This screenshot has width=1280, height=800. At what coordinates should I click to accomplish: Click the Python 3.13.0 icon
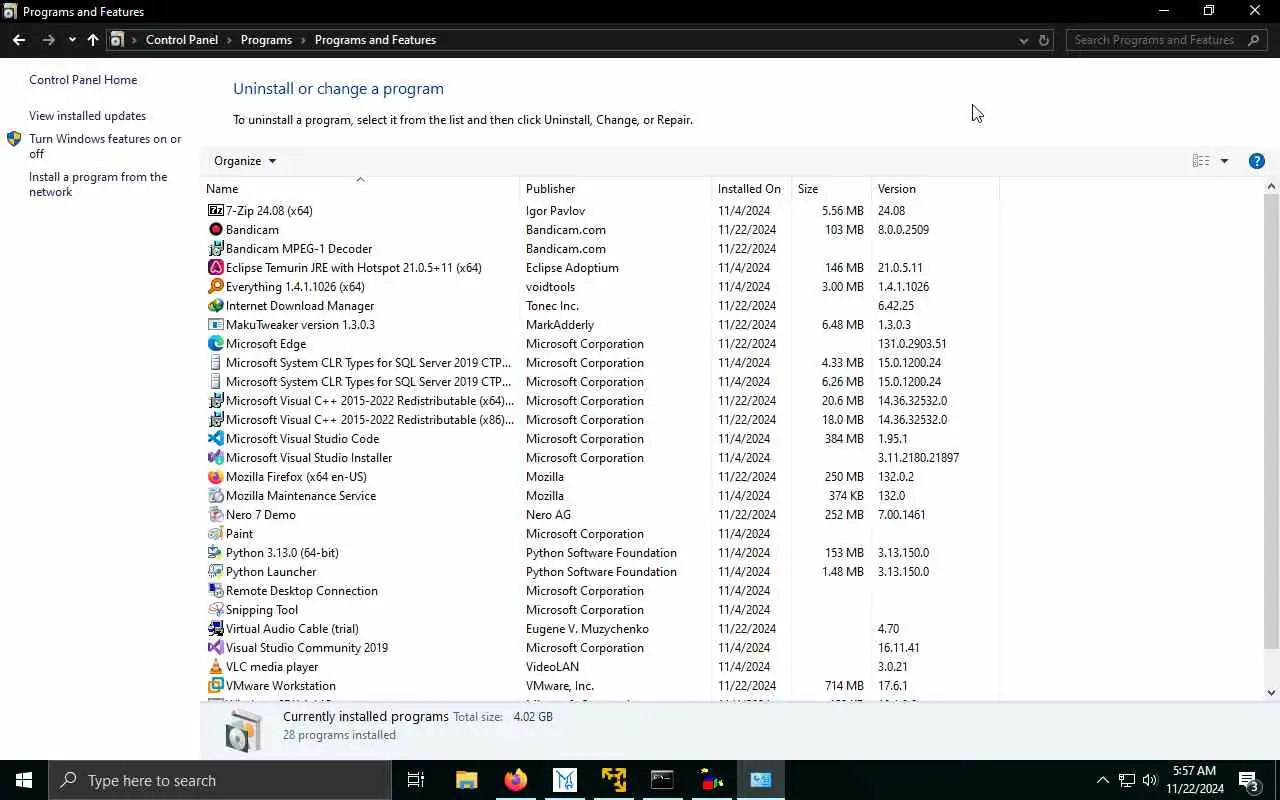point(215,553)
